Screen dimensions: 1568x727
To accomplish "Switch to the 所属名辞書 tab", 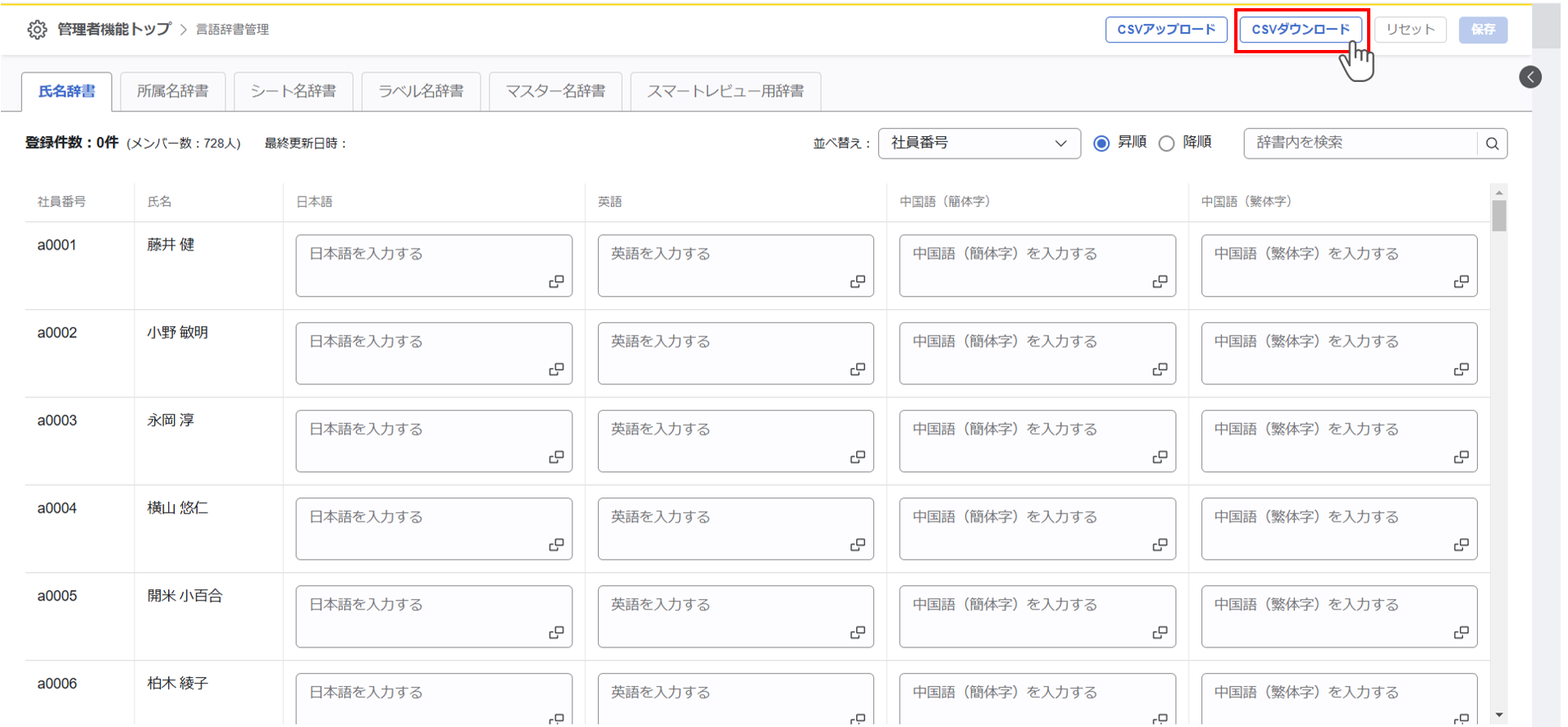I will 173,91.
